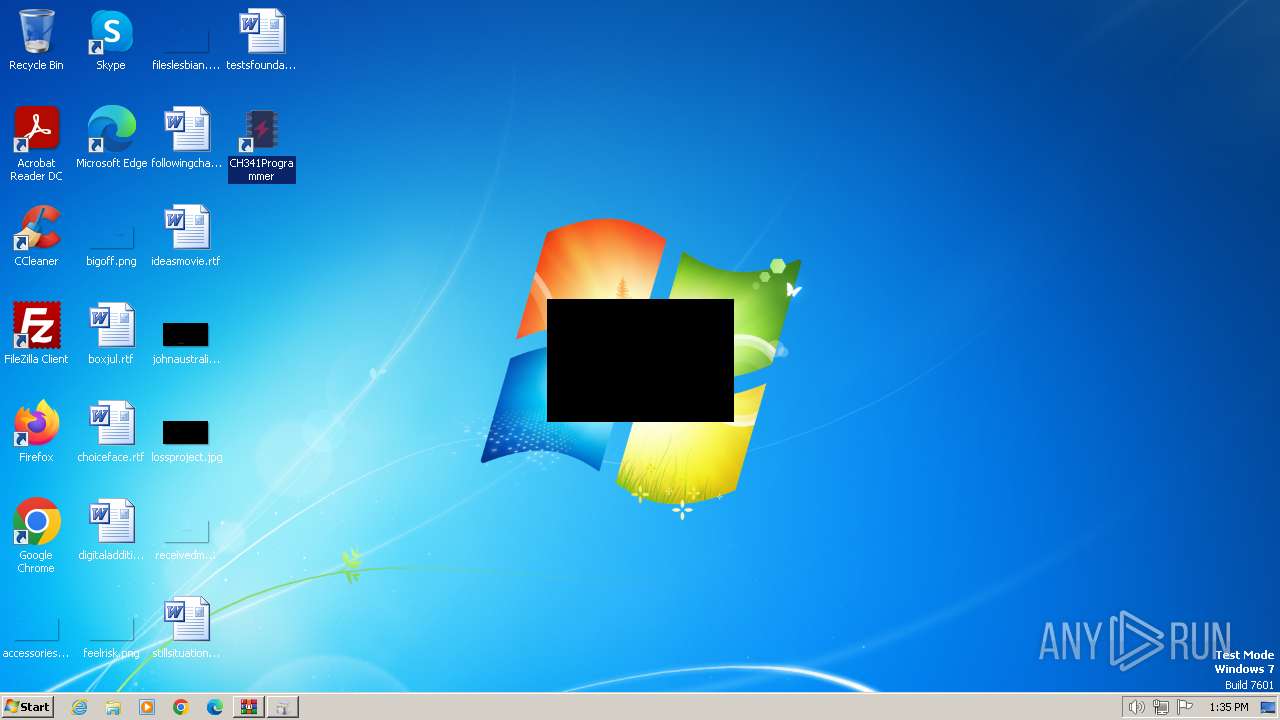Open the volume speaker tray icon
Viewport: 1280px width, 720px height.
tap(1136, 707)
